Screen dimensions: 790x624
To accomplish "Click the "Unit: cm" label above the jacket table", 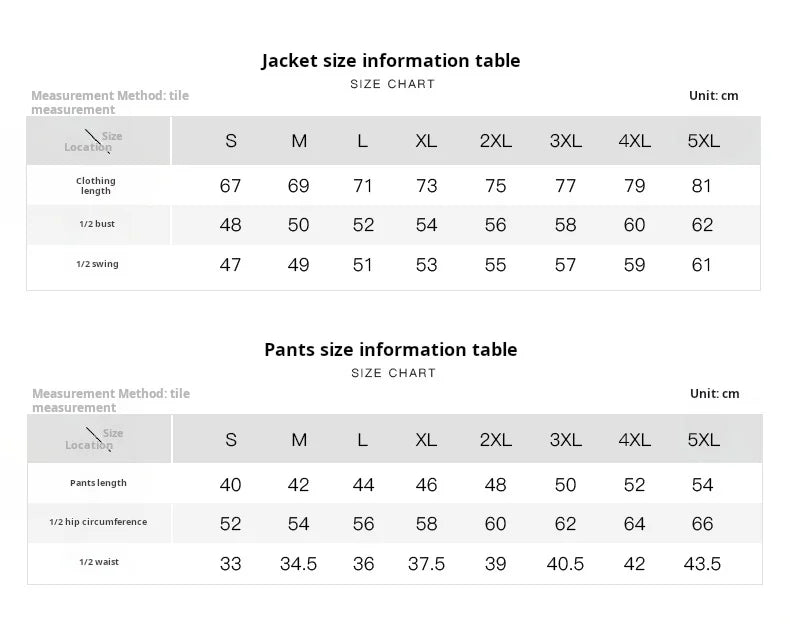I will point(713,96).
